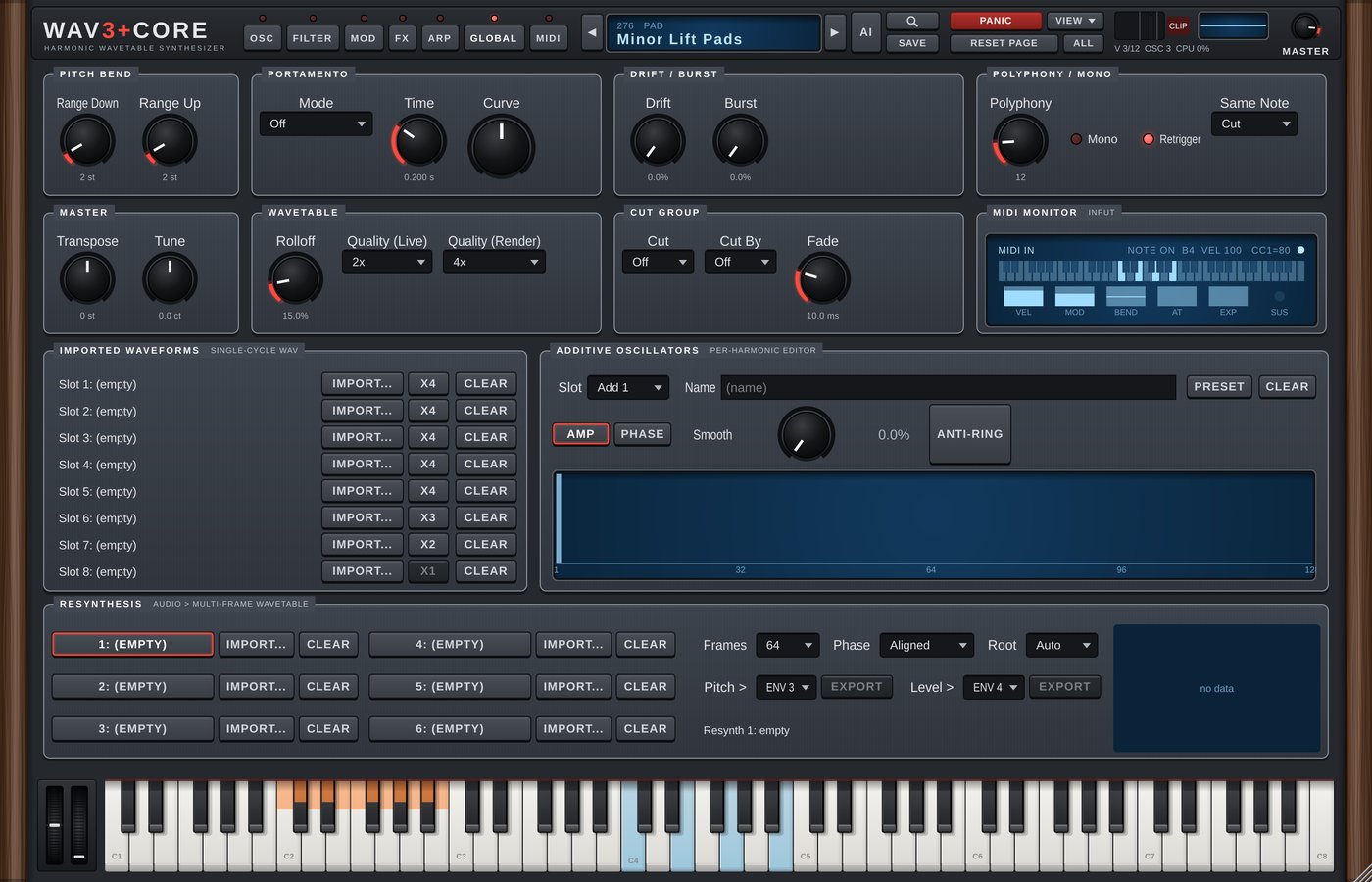Open the Same Note dropdown
This screenshot has width=1372, height=882.
click(x=1254, y=124)
